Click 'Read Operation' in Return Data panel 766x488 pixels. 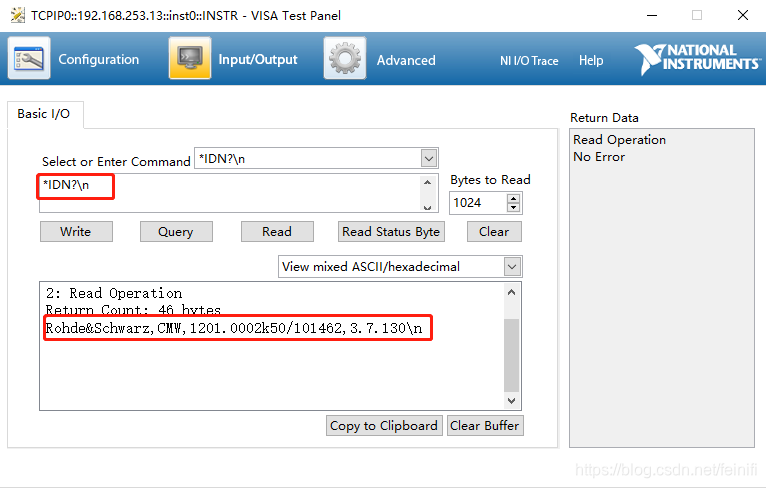619,140
